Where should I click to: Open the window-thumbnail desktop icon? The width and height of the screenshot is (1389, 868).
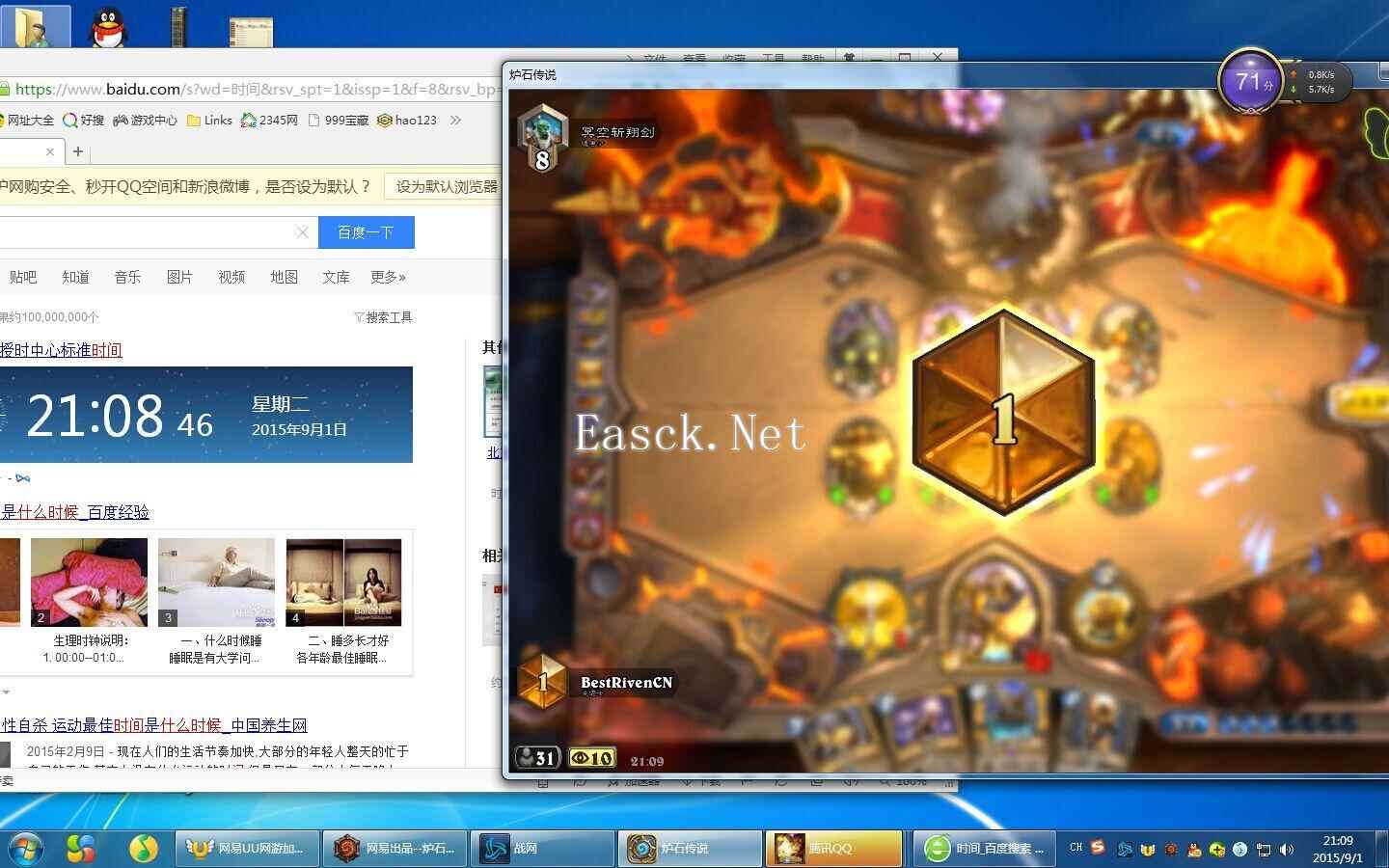[251, 31]
